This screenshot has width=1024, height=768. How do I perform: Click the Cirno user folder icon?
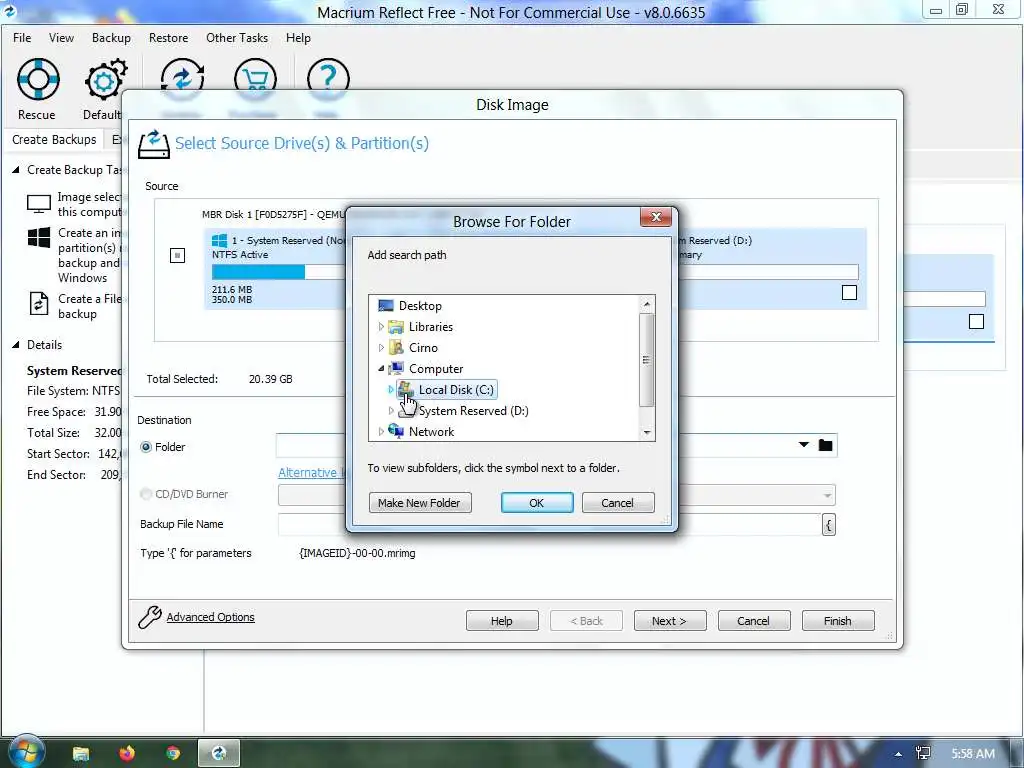click(x=396, y=347)
